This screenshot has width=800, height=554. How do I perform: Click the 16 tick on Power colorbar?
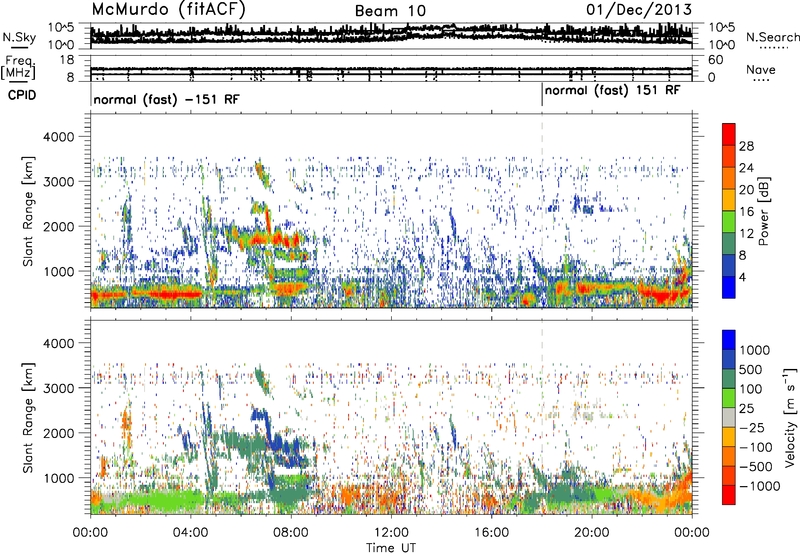(x=746, y=212)
